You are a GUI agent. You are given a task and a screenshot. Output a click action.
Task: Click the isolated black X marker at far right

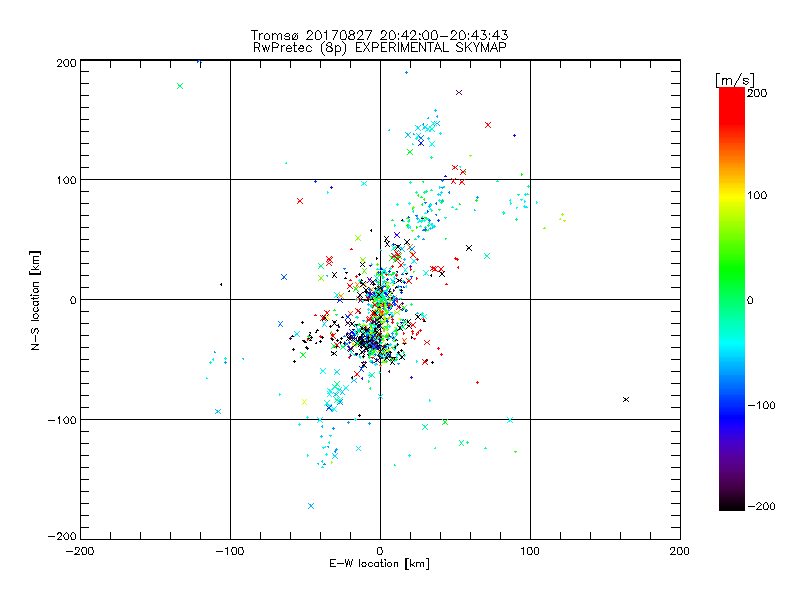[x=626, y=399]
